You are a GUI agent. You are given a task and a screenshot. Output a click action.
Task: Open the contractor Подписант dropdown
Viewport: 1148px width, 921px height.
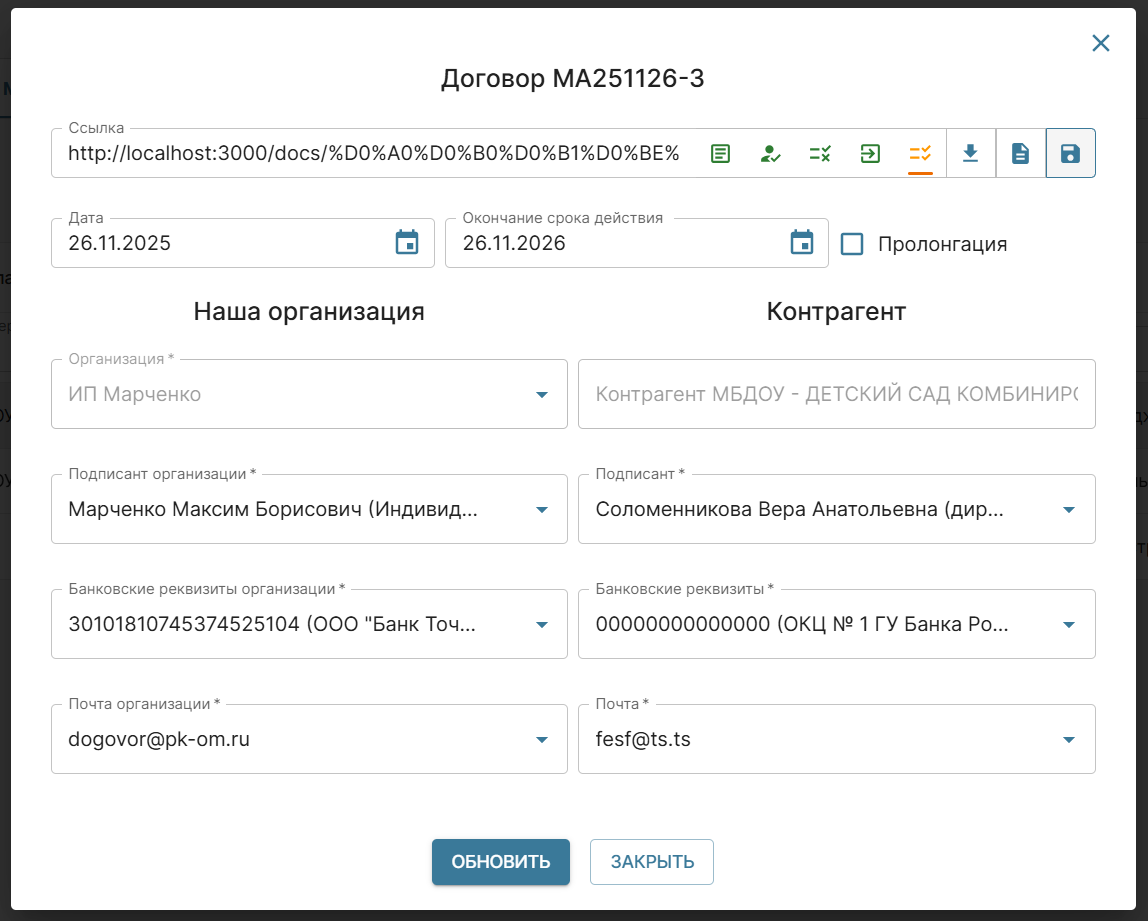click(1068, 510)
